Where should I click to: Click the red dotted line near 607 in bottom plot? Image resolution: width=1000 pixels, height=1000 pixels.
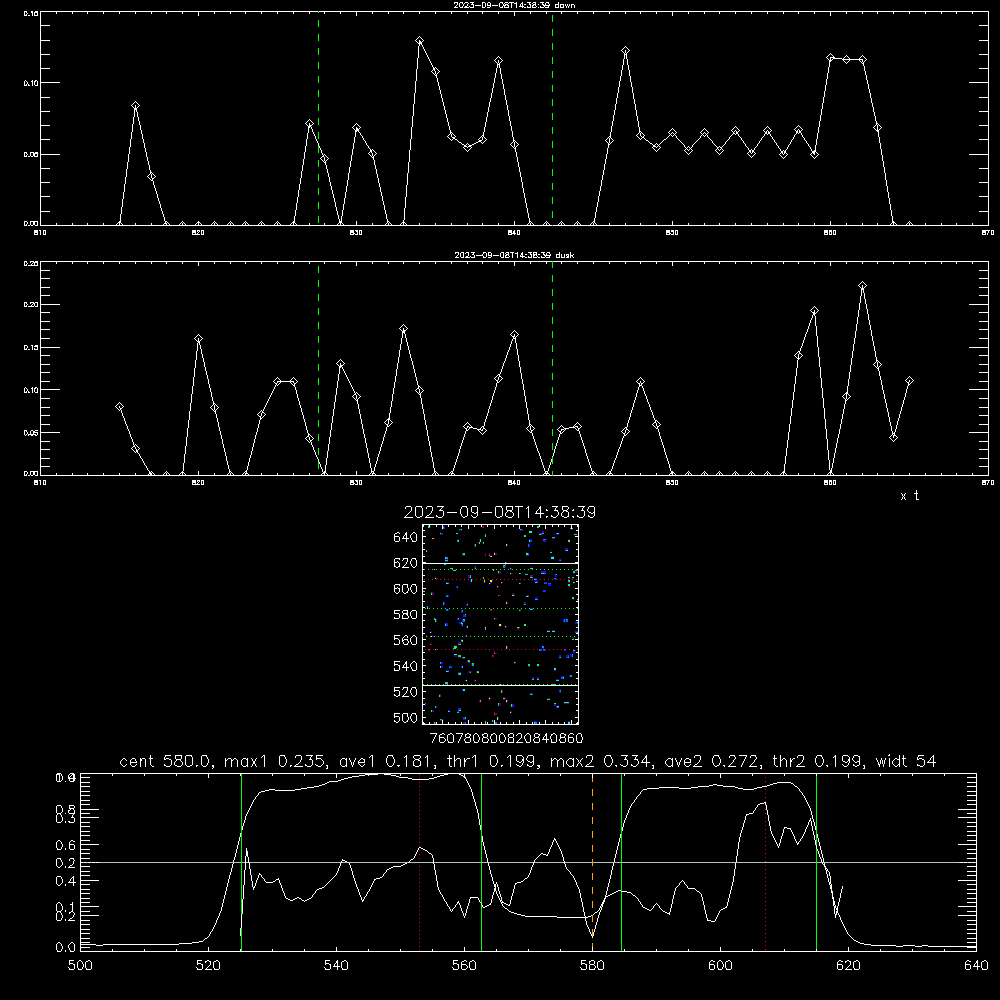(x=765, y=861)
